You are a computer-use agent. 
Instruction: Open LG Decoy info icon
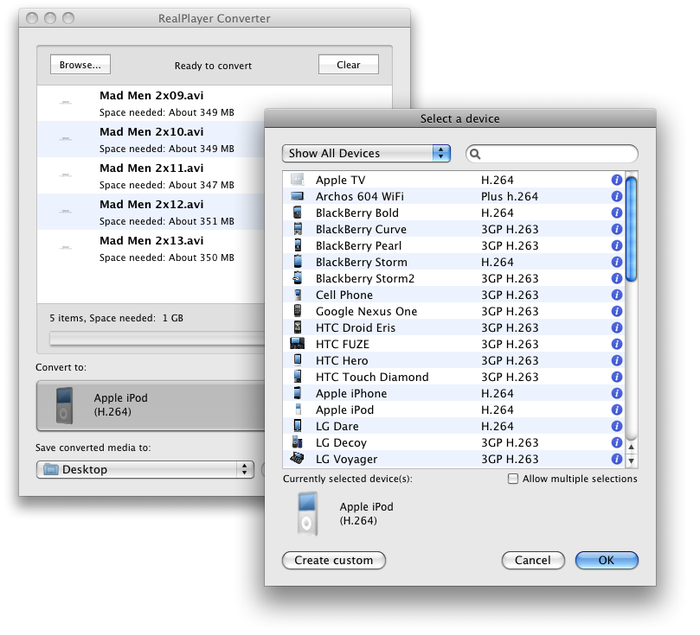[617, 443]
